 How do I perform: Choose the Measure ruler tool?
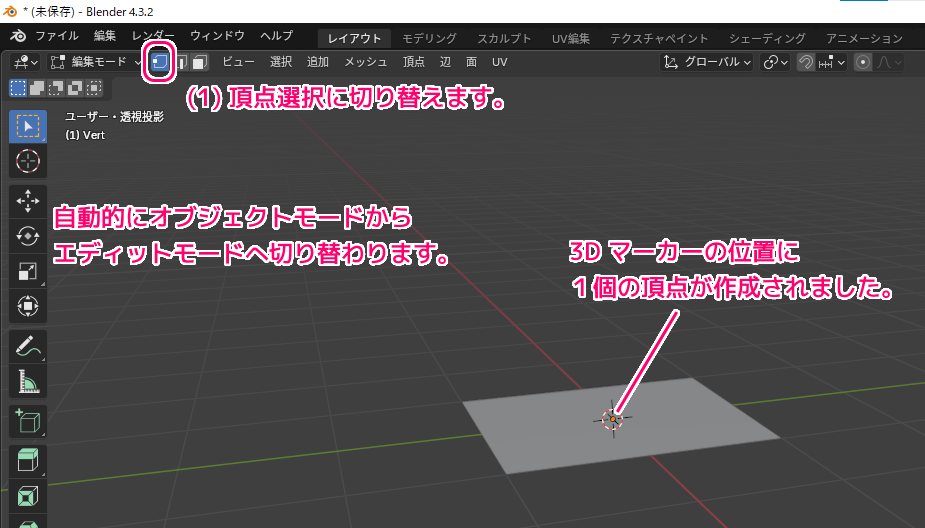(x=28, y=381)
